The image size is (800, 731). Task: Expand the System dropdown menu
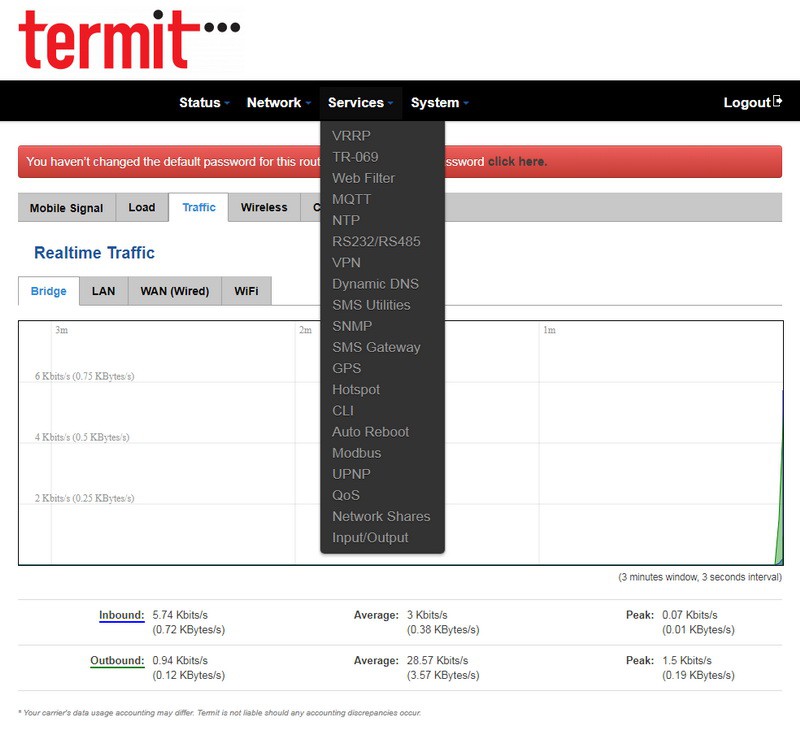(x=439, y=103)
